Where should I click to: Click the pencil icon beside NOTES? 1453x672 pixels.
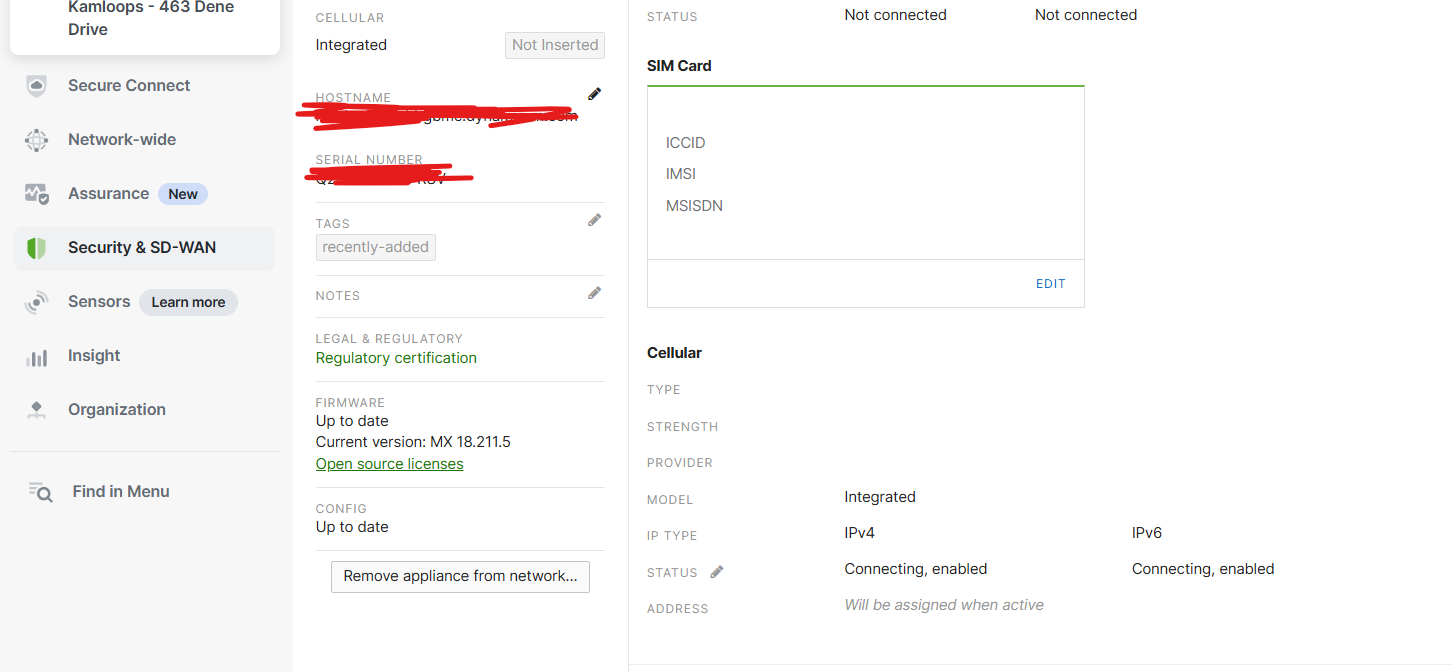(x=594, y=292)
